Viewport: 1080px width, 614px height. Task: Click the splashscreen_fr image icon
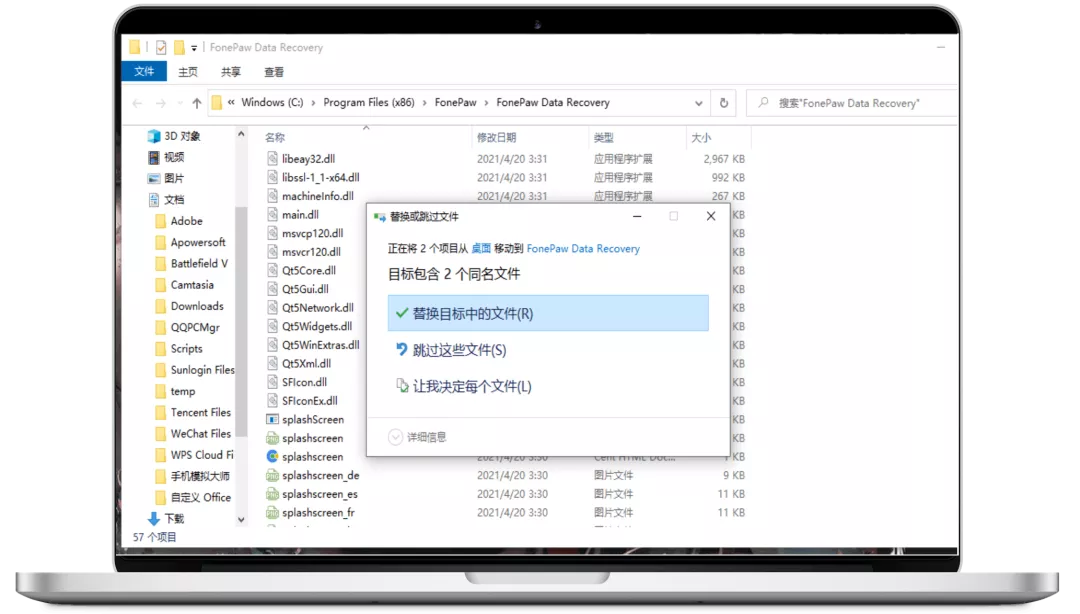(x=272, y=512)
